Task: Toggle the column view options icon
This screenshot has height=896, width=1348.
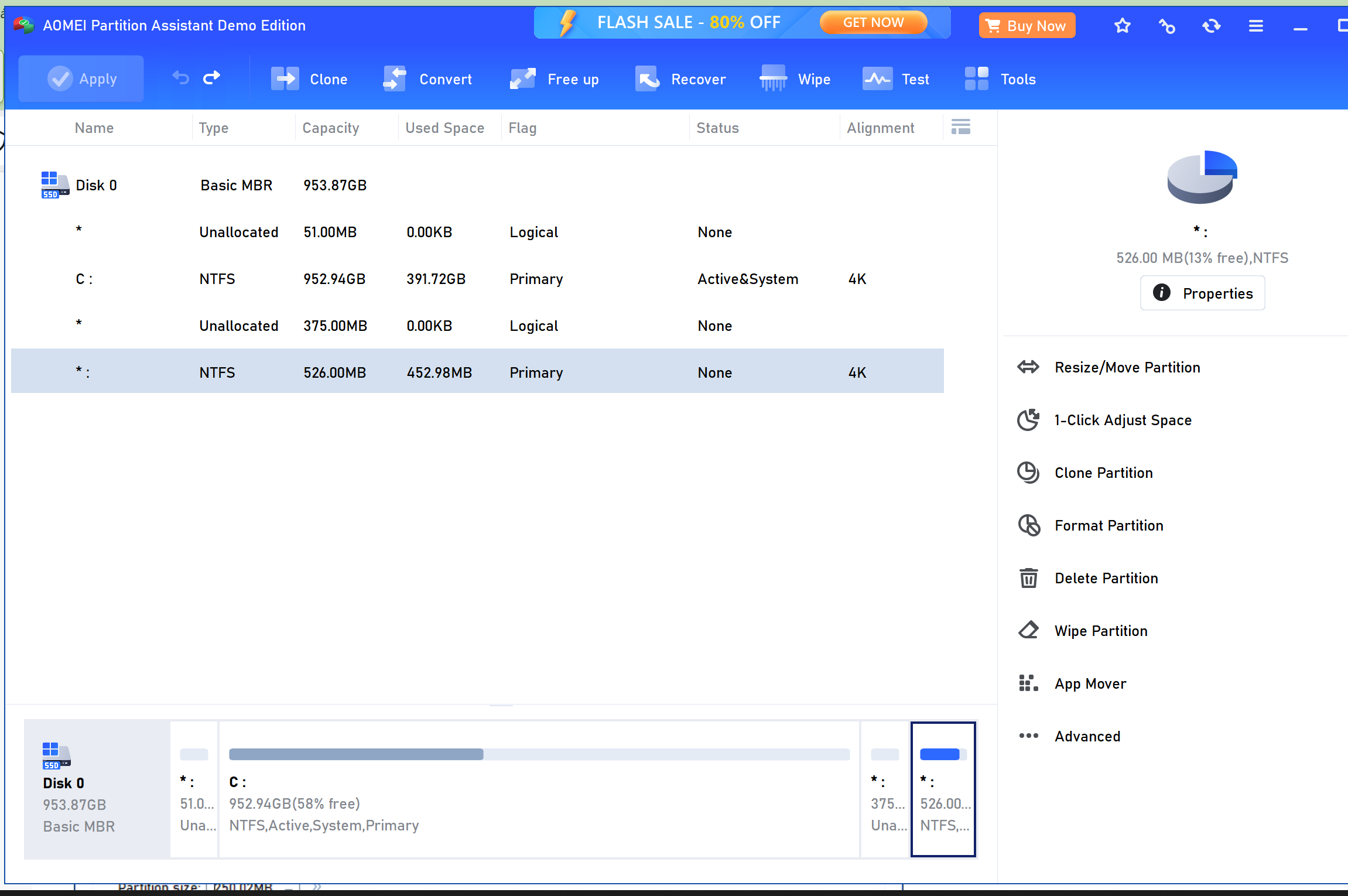Action: [961, 126]
